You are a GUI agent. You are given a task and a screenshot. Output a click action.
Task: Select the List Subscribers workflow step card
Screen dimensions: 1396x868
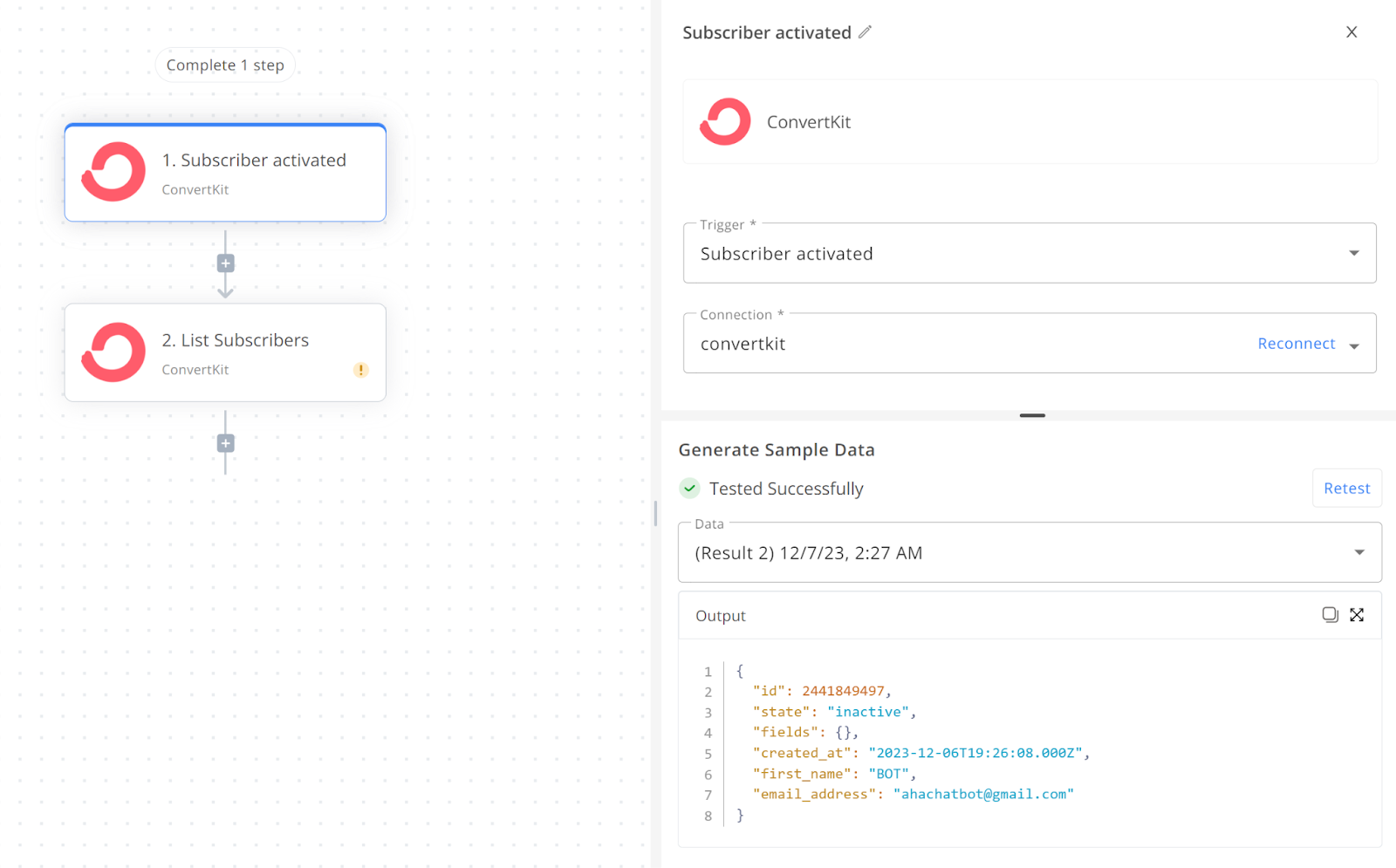click(225, 352)
